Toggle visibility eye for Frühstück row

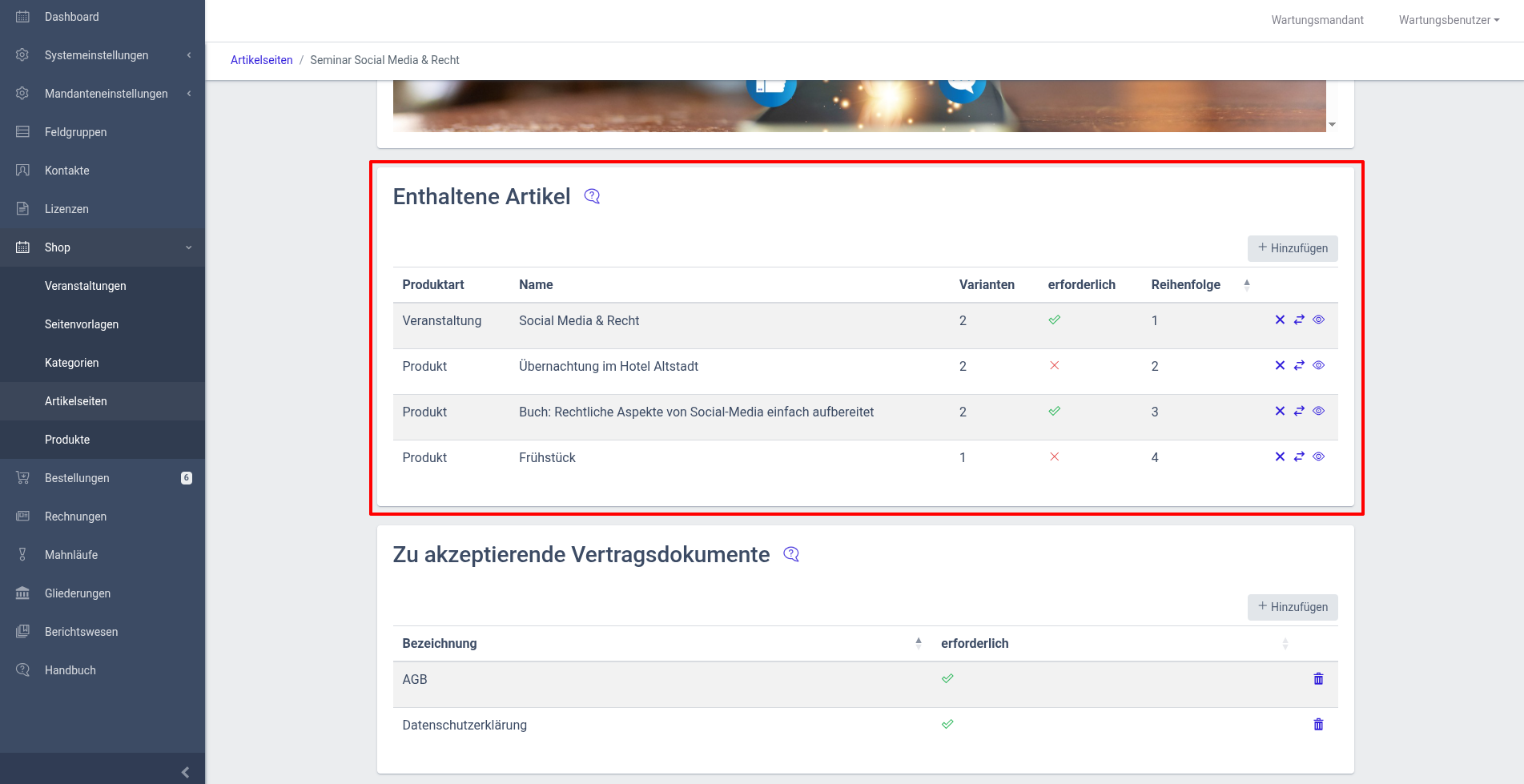(x=1318, y=456)
